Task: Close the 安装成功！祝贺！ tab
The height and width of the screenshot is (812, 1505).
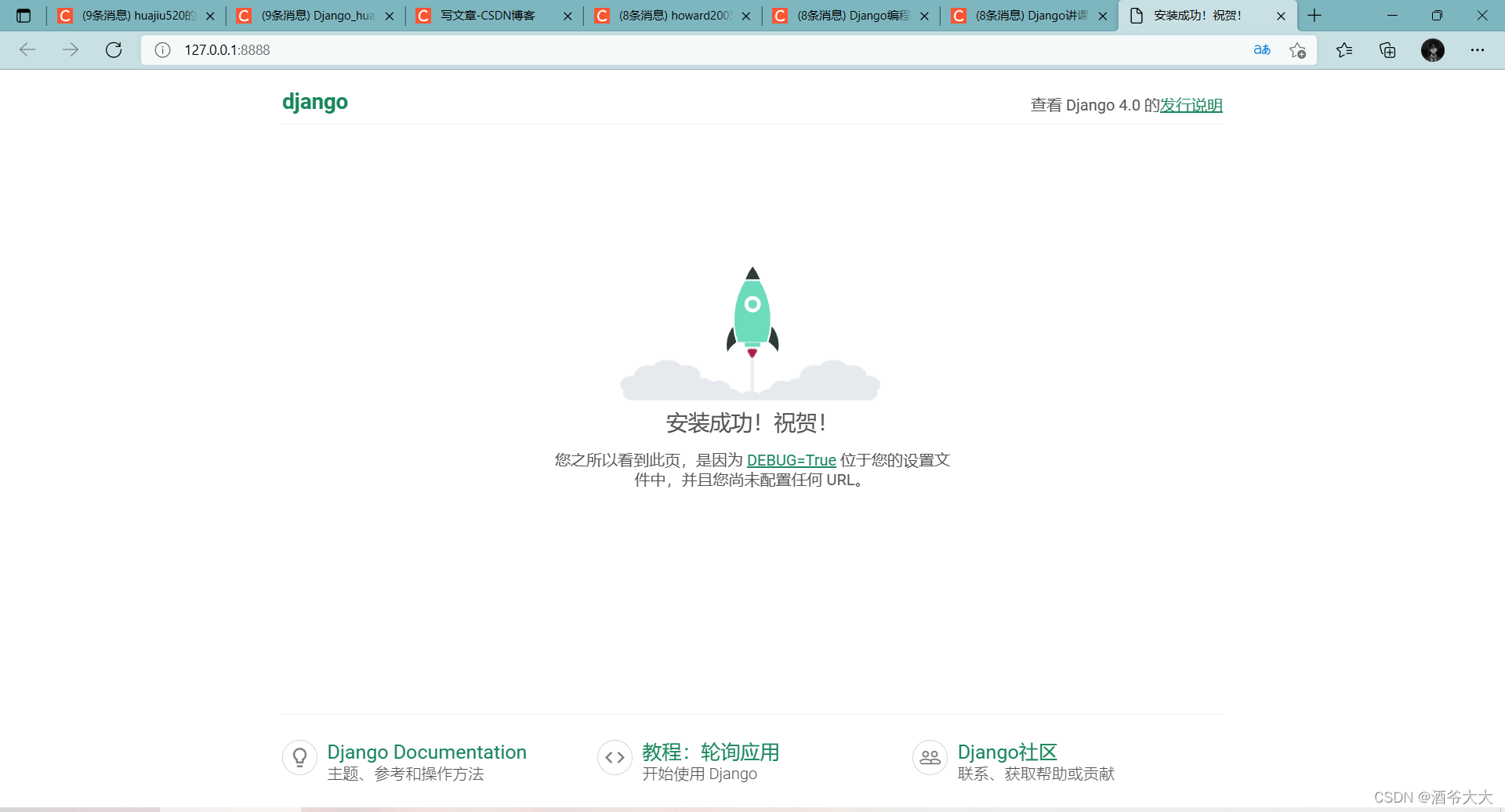Action: 1281,16
